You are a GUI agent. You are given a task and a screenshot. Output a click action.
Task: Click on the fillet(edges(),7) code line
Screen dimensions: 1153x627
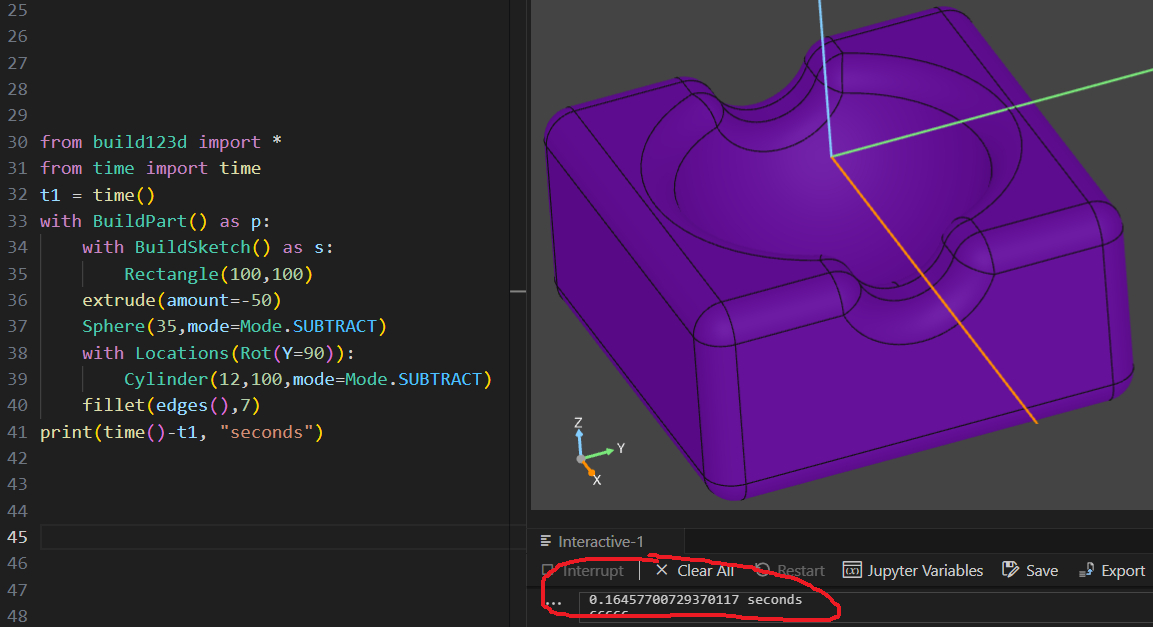pos(172,406)
